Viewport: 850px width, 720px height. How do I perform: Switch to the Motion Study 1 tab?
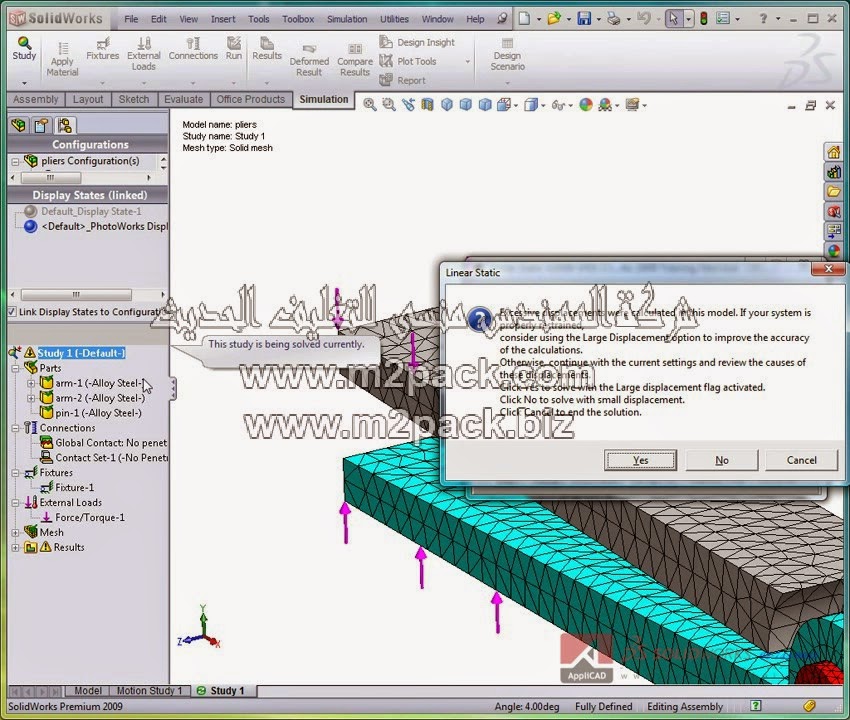149,691
